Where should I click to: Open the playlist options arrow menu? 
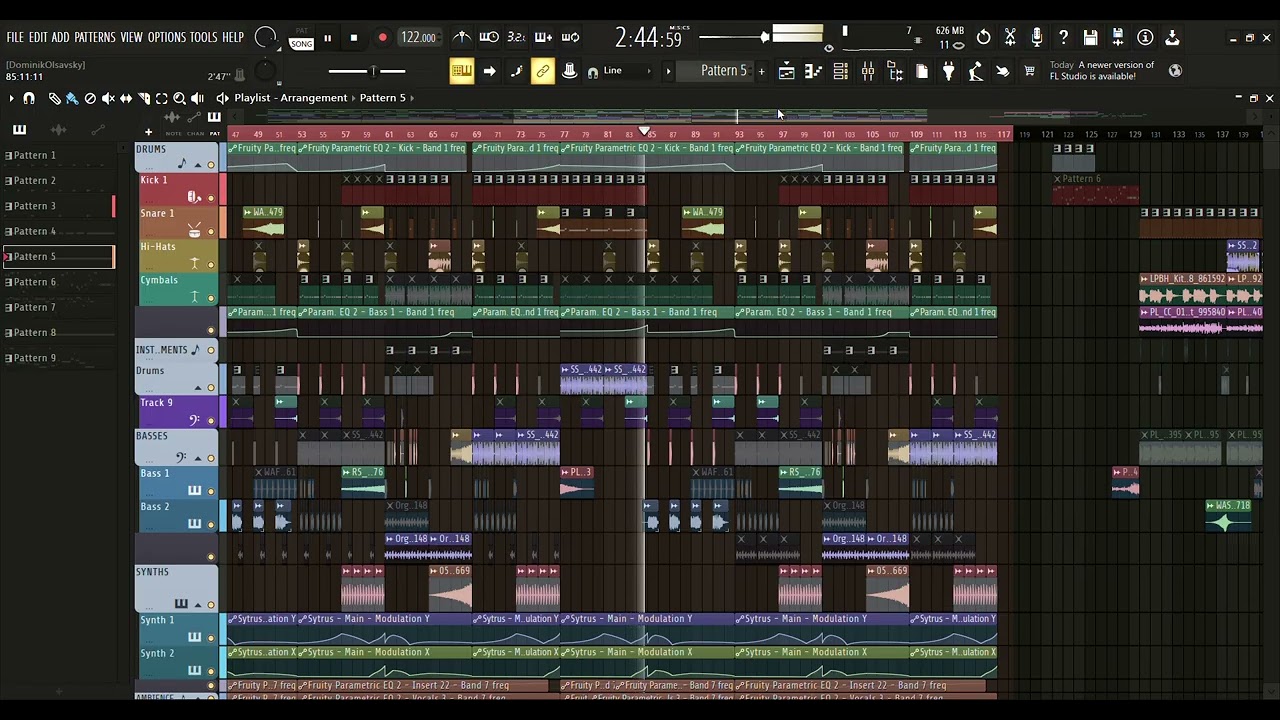pyautogui.click(x=11, y=98)
